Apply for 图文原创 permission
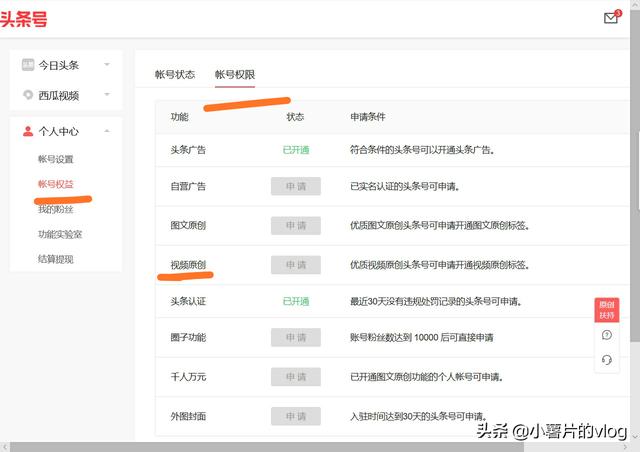Viewport: 640px width, 452px height. [x=295, y=226]
